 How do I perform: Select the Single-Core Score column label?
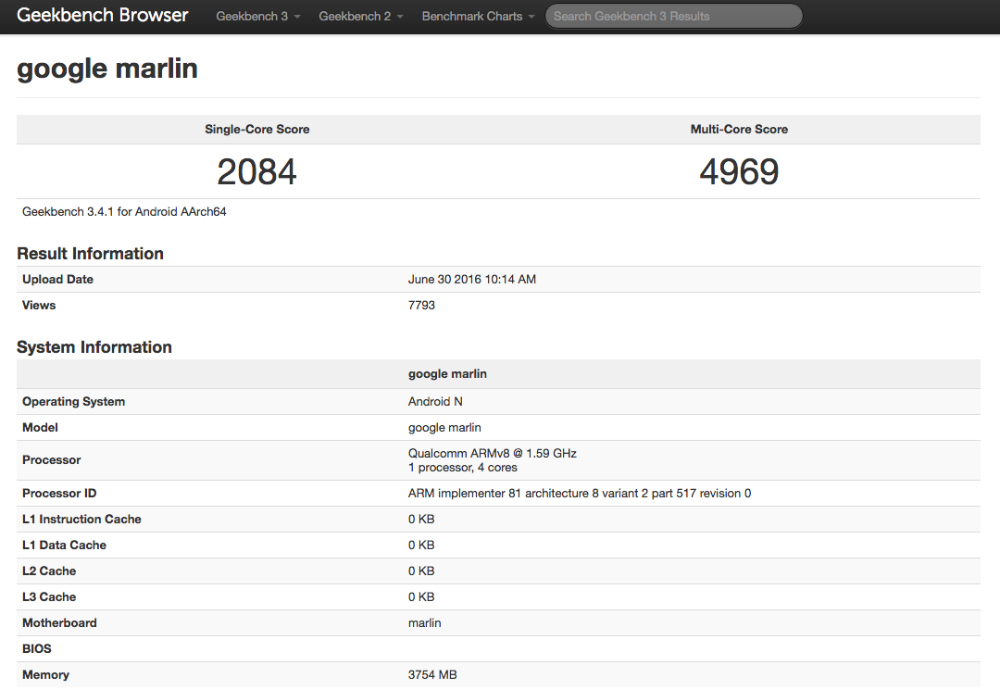257,129
